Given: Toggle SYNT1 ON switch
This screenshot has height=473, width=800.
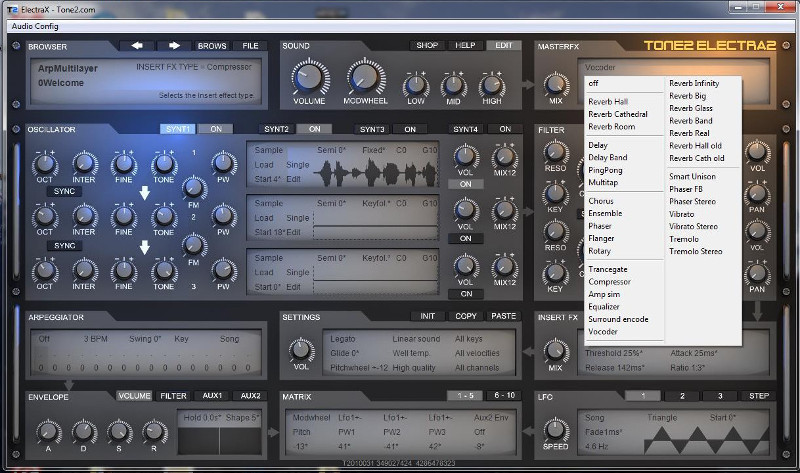Looking at the screenshot, I should 216,129.
